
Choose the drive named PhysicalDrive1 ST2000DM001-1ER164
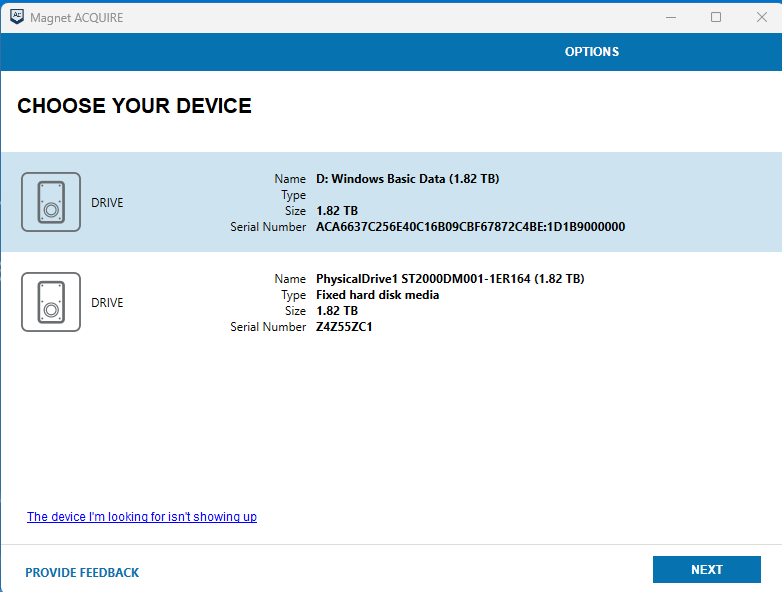click(449, 279)
